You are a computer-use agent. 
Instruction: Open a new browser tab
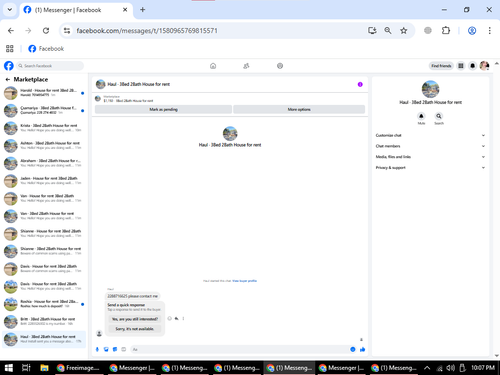(142, 10)
